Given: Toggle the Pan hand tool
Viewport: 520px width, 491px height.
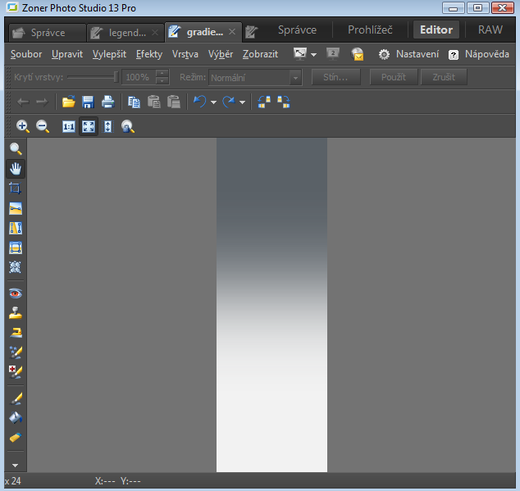Looking at the screenshot, I should click(x=15, y=168).
